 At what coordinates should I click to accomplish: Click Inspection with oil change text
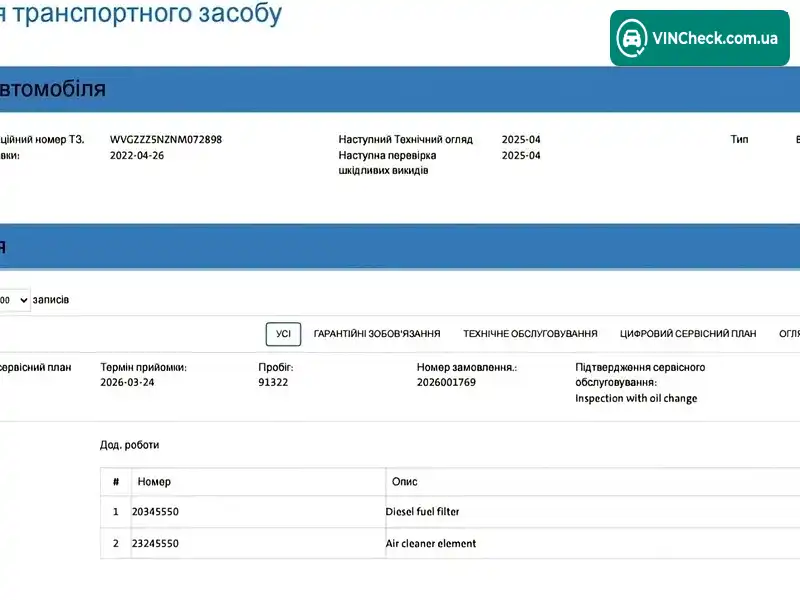pyautogui.click(x=636, y=398)
